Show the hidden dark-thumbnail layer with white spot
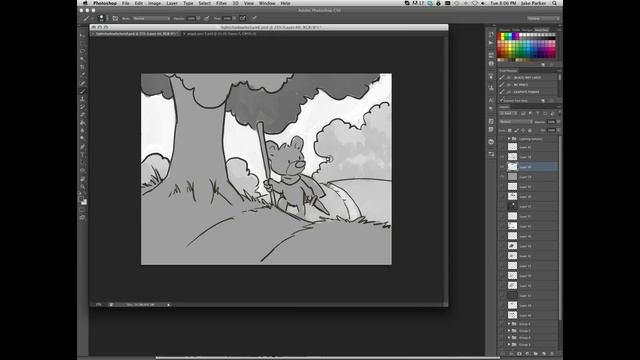This screenshot has width=640, height=360. pos(502,206)
